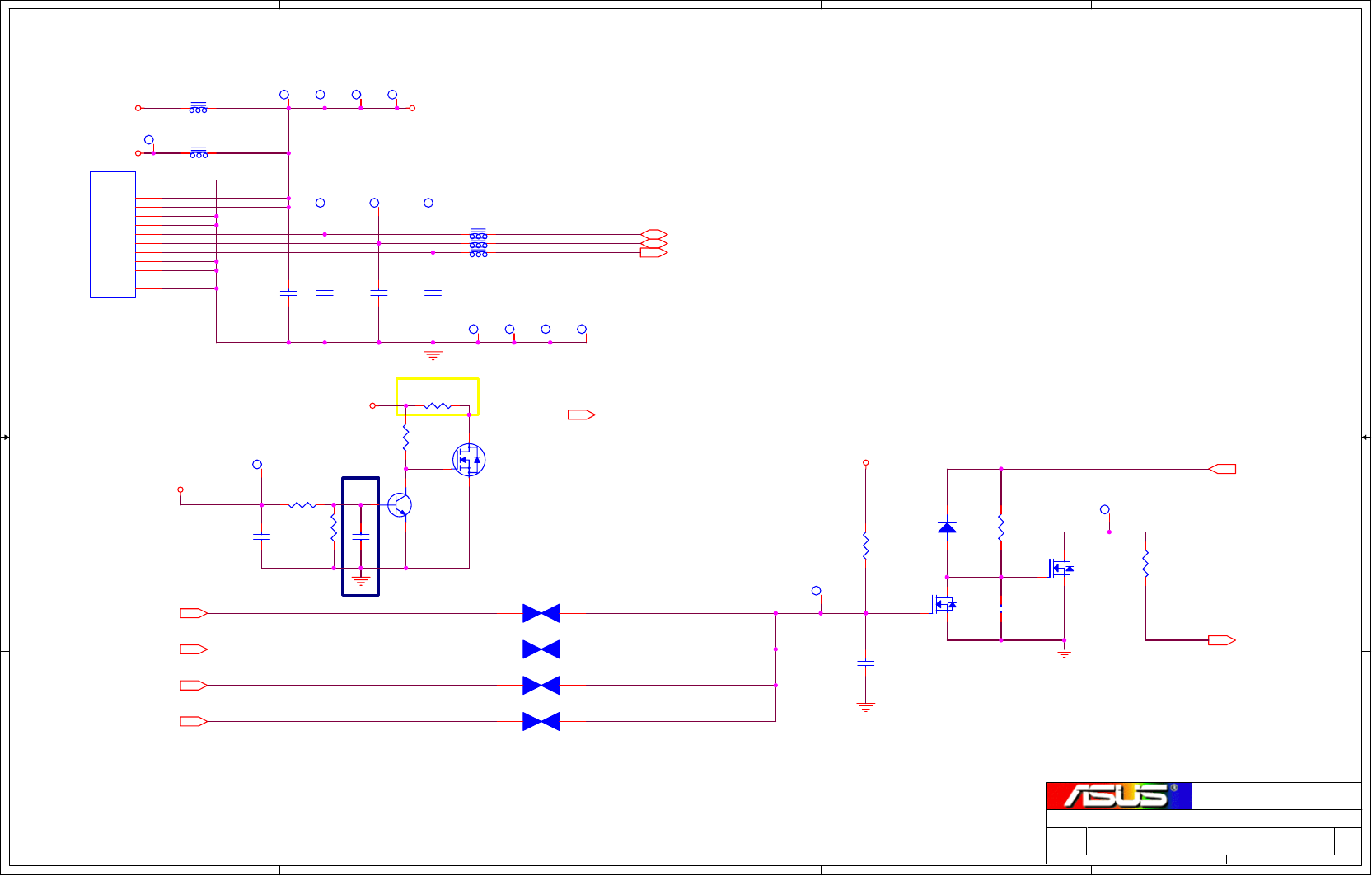Click the test point circle above the far-right resistor wire

[x=1105, y=509]
